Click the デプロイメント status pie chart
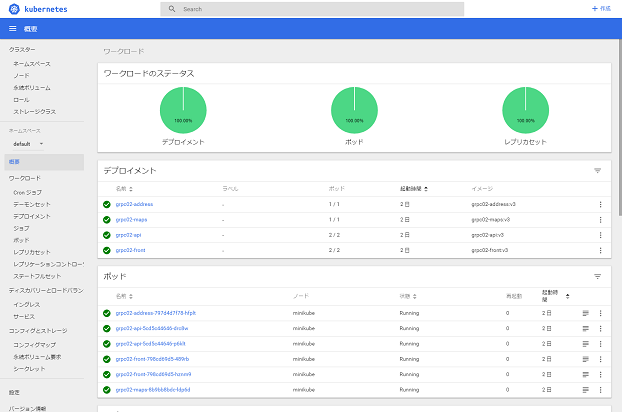Viewport: 622px width, 412px height. tap(183, 110)
